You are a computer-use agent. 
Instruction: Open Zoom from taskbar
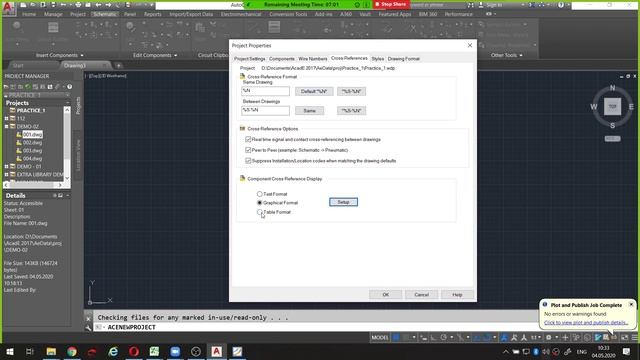coord(175,351)
